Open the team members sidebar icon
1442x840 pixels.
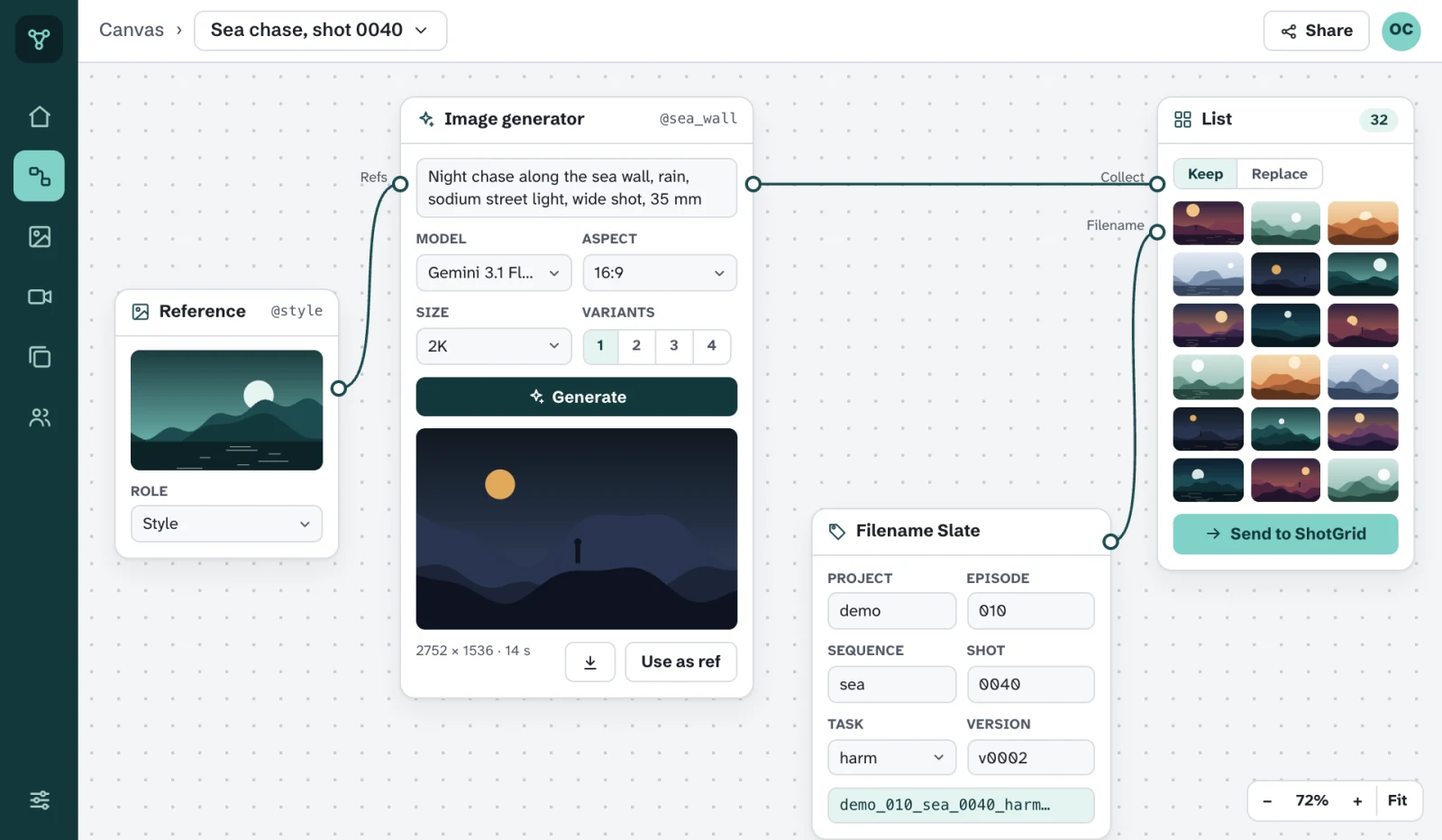pos(39,417)
